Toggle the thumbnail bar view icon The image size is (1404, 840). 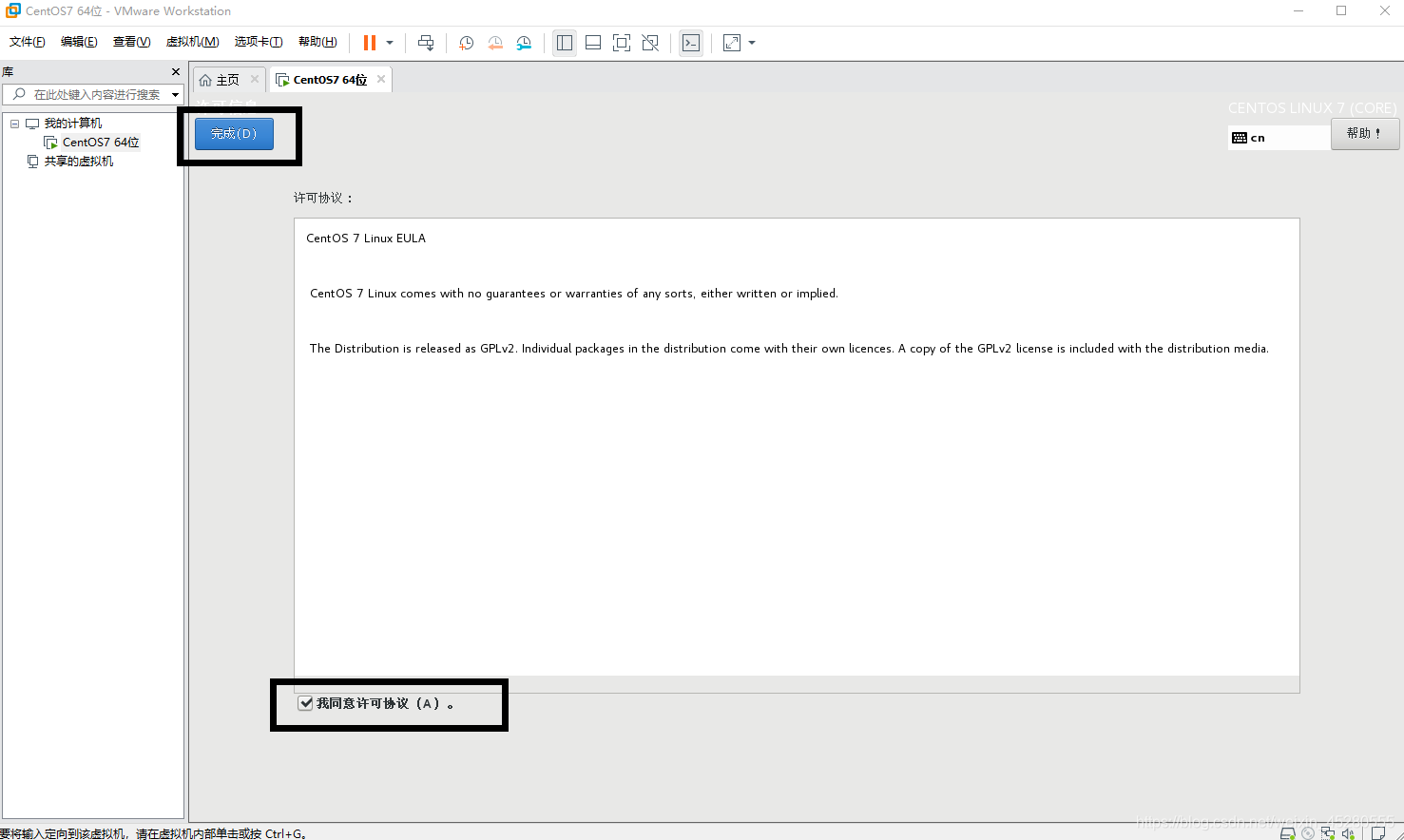(x=593, y=43)
